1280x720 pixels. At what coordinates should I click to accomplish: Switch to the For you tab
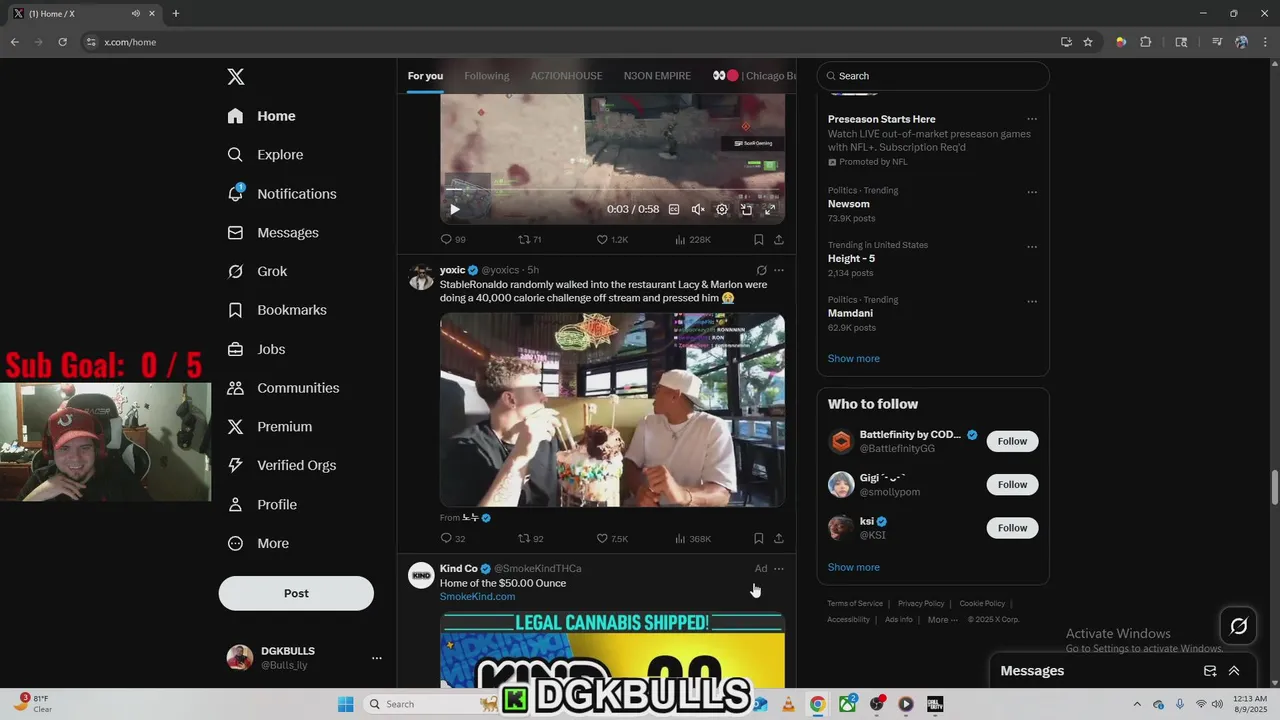coord(425,76)
